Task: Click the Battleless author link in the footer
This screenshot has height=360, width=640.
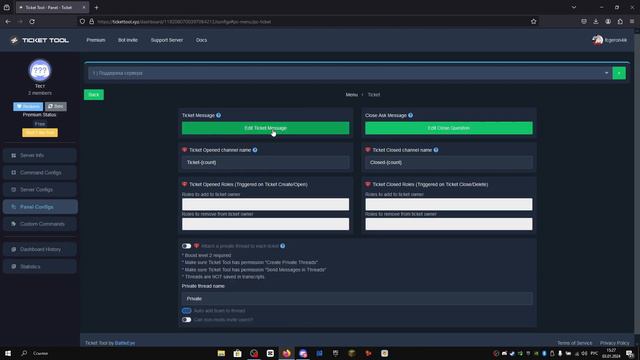Action: coord(125,343)
